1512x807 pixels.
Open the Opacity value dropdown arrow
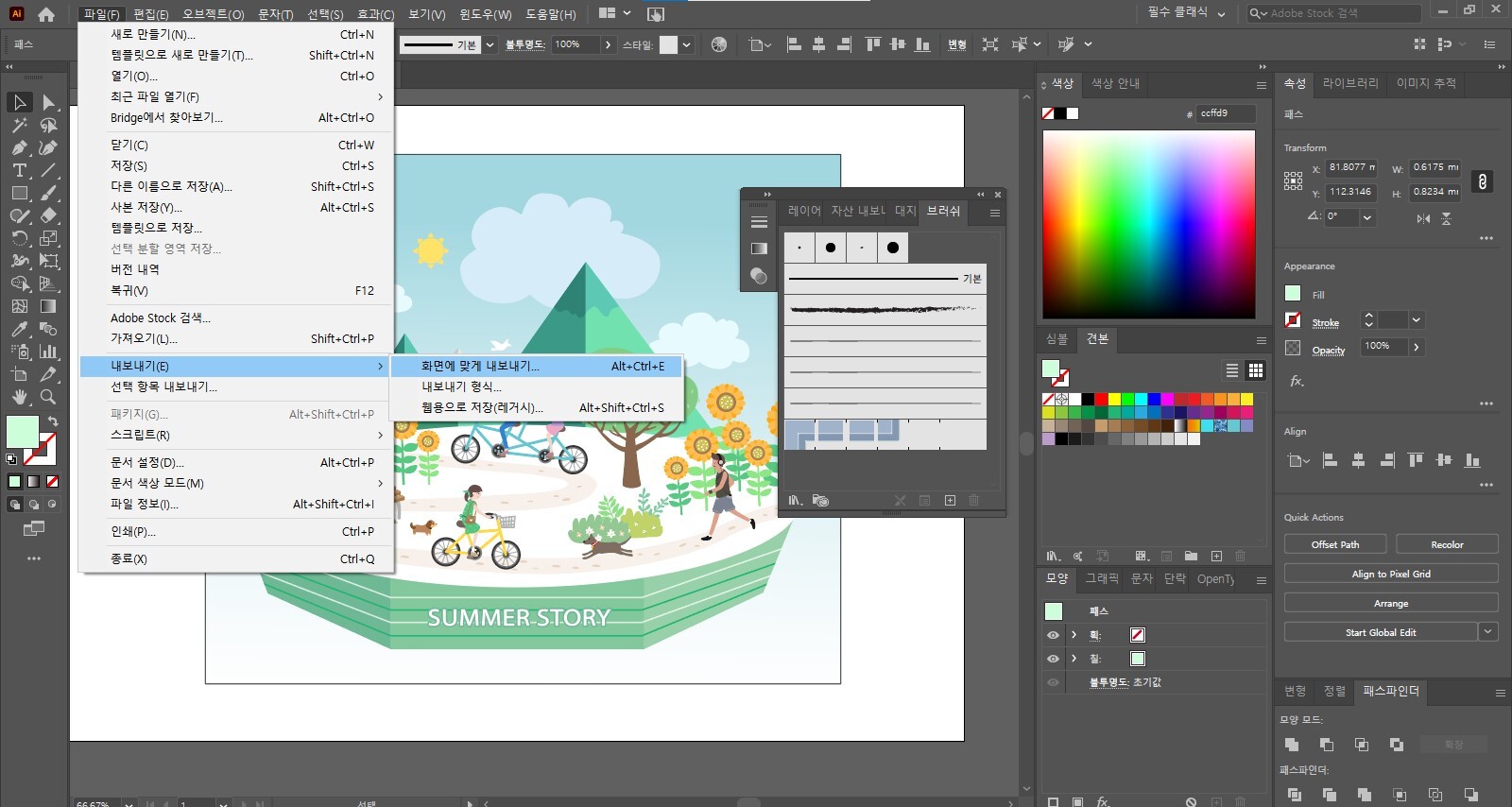1416,348
